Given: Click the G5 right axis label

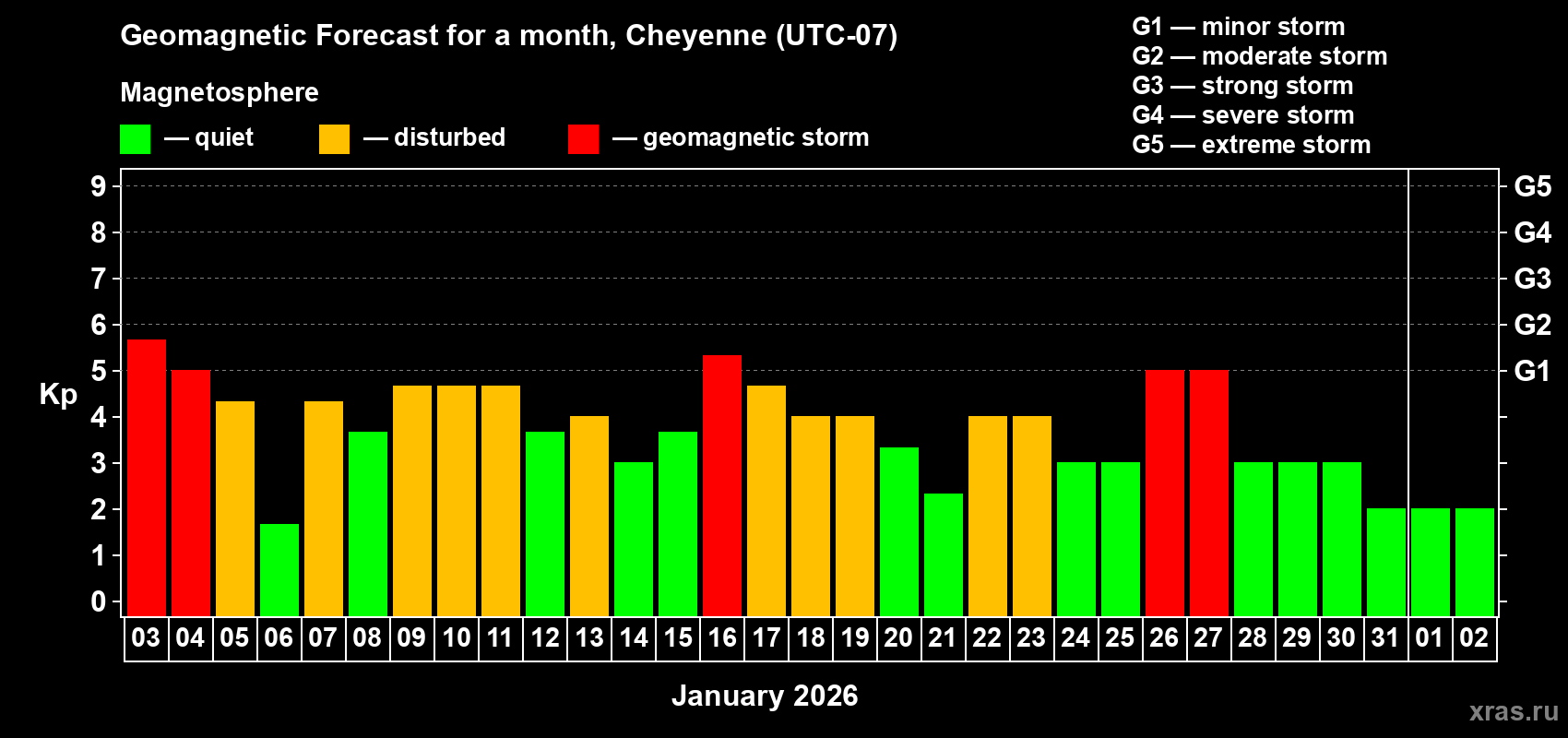Looking at the screenshot, I should point(1533,186).
